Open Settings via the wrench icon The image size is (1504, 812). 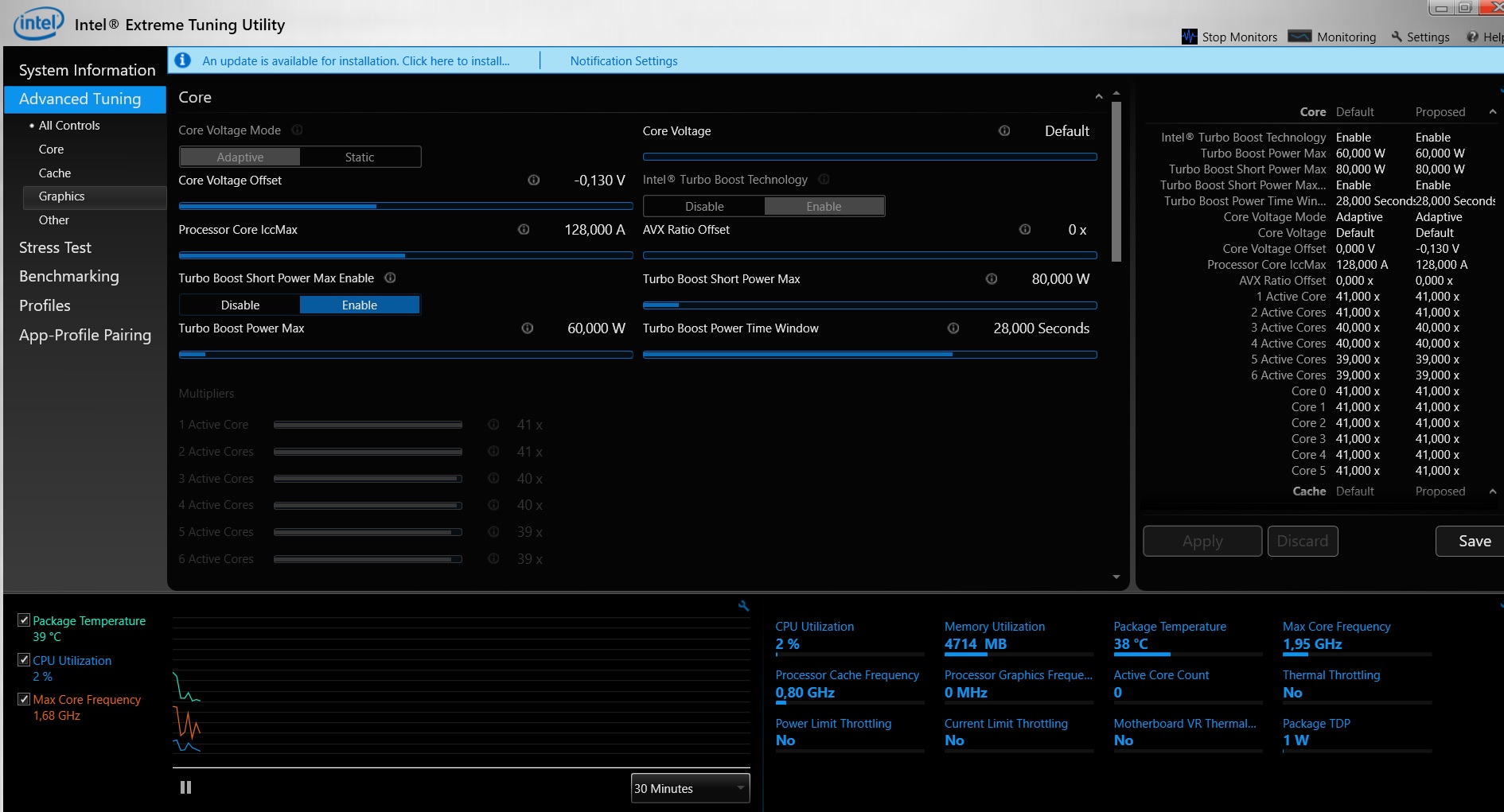point(1397,37)
